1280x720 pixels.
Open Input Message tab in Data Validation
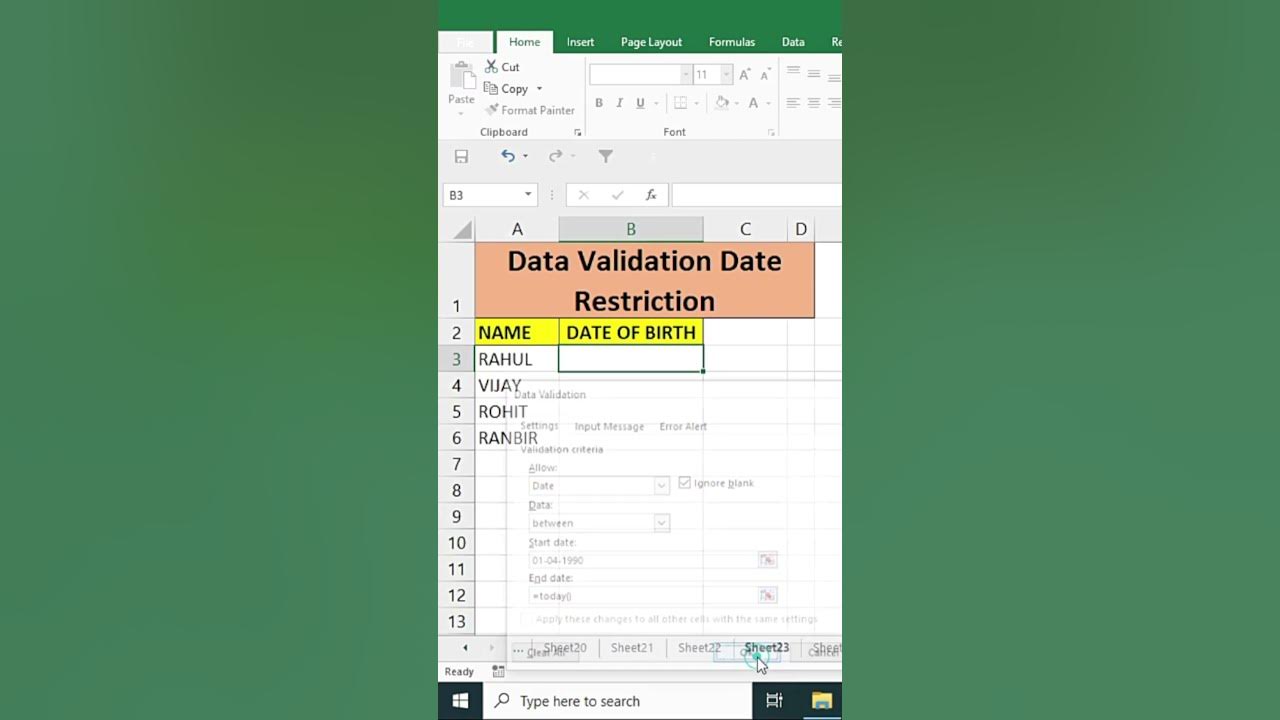(x=609, y=426)
